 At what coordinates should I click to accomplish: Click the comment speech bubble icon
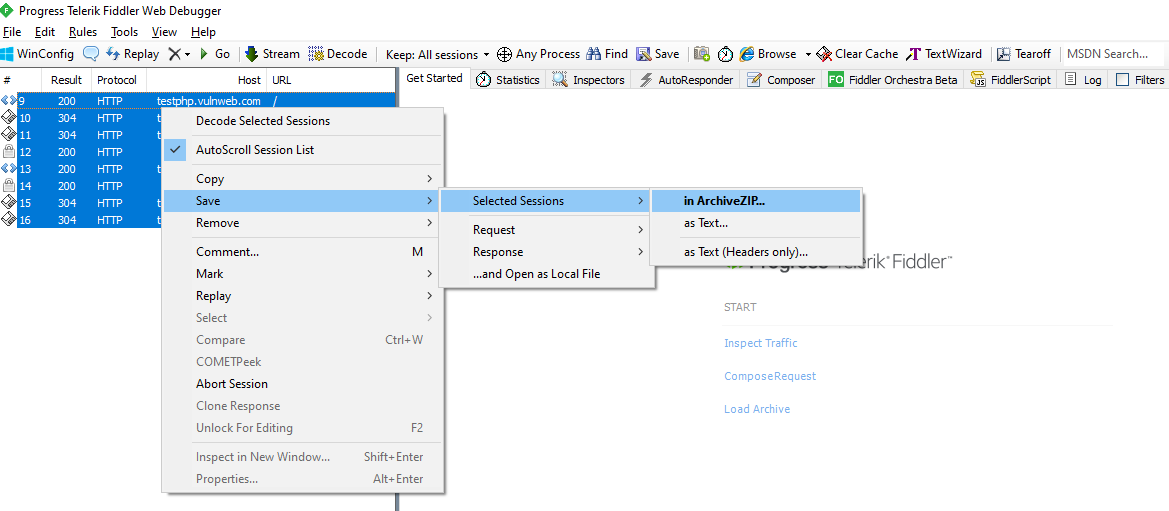(90, 54)
